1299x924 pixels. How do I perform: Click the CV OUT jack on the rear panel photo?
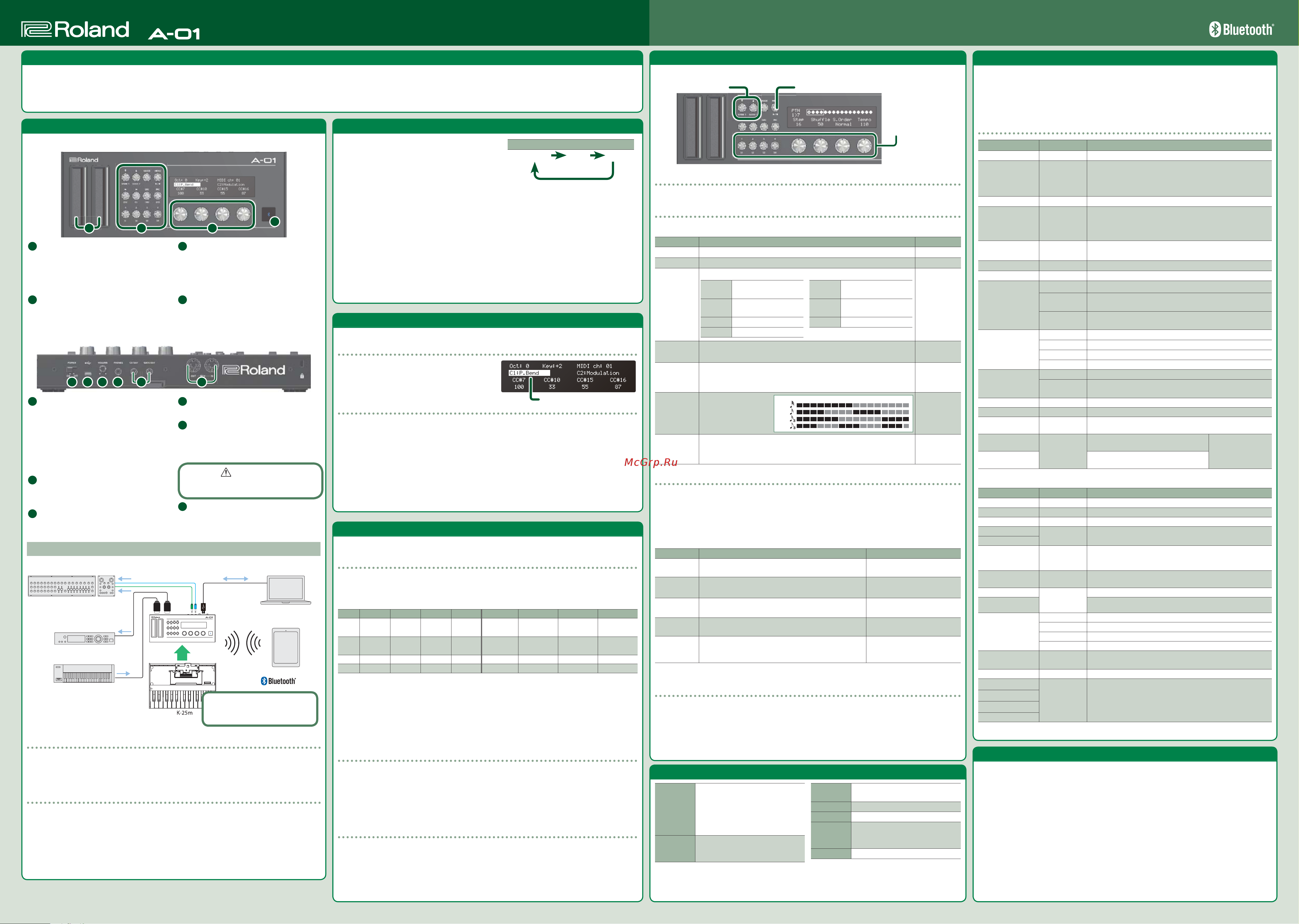point(134,372)
